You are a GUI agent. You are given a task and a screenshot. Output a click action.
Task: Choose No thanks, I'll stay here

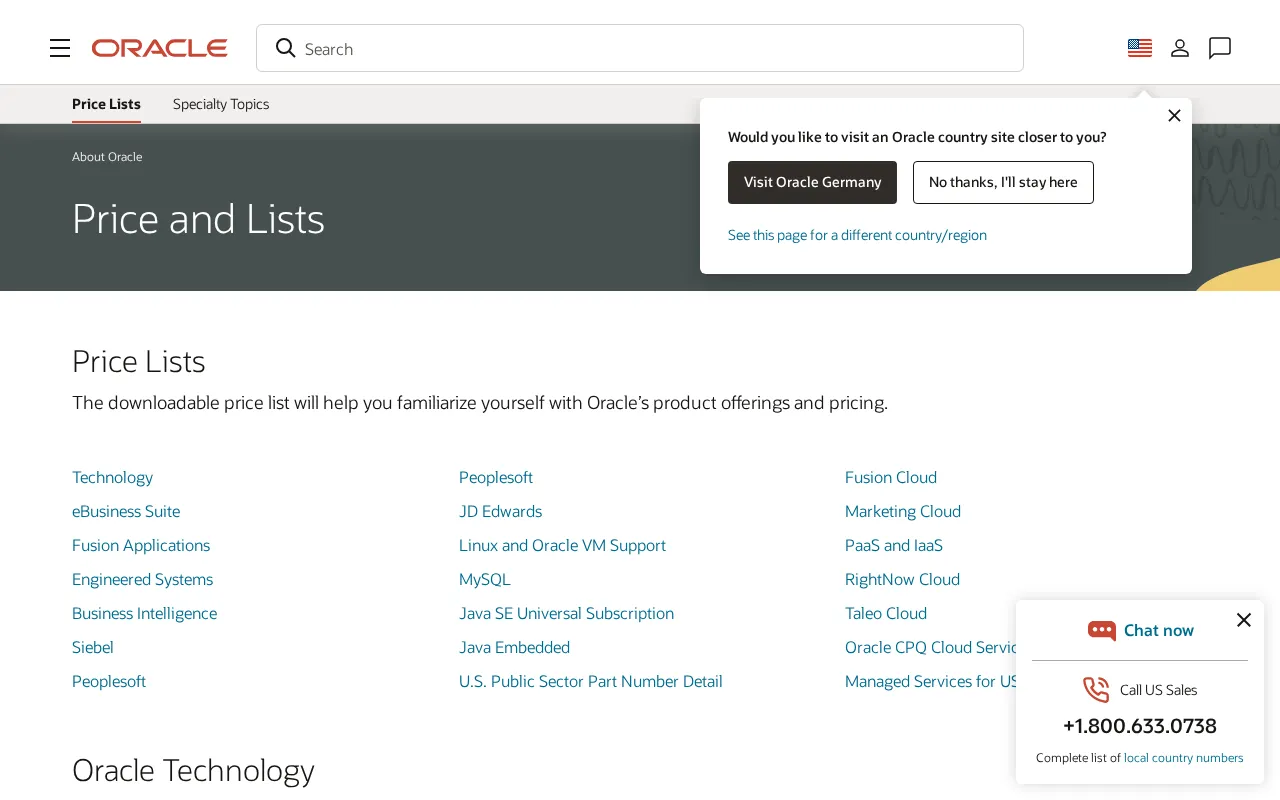(x=1003, y=182)
